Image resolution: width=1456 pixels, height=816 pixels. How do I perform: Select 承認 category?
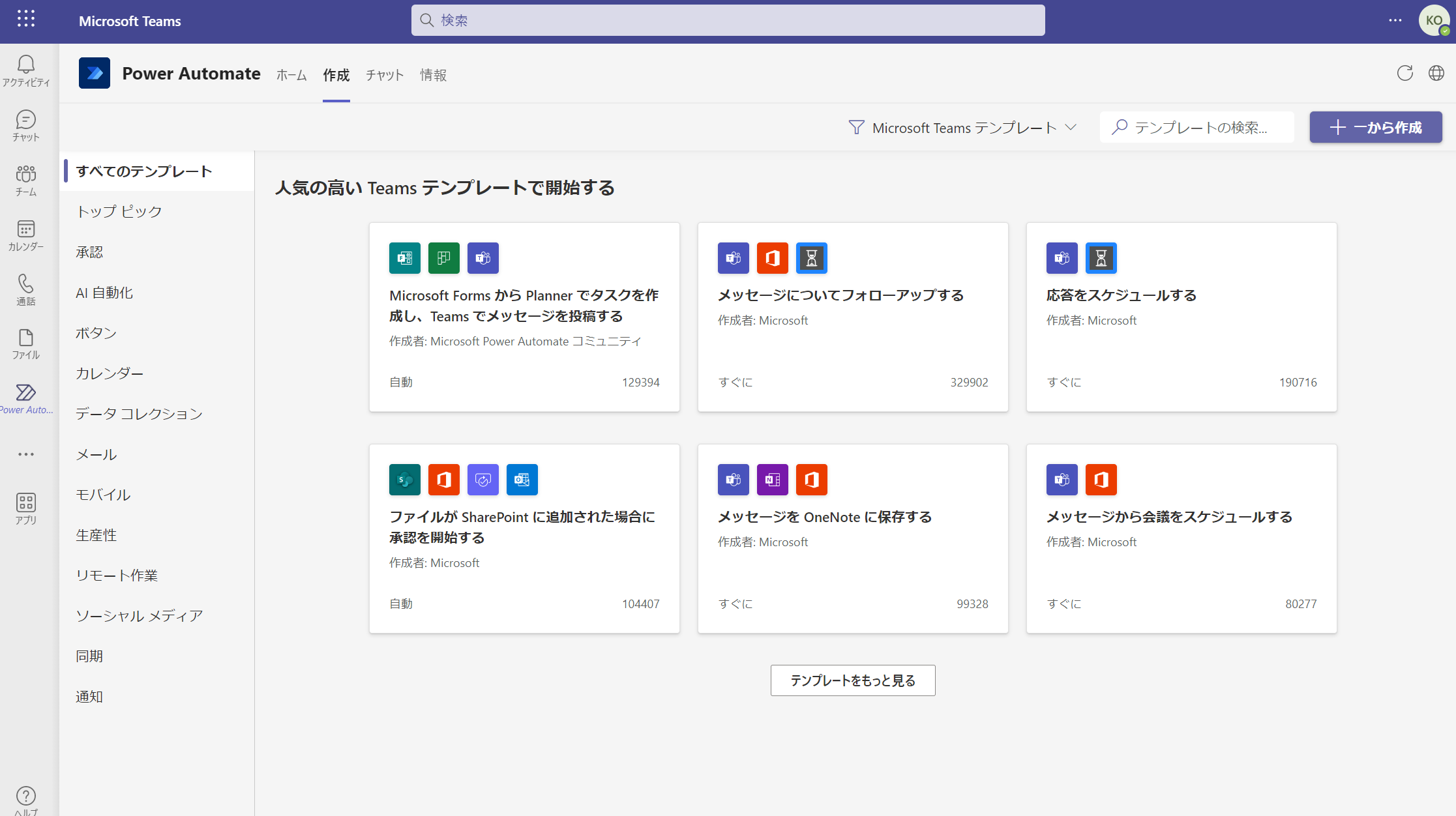pyautogui.click(x=157, y=252)
